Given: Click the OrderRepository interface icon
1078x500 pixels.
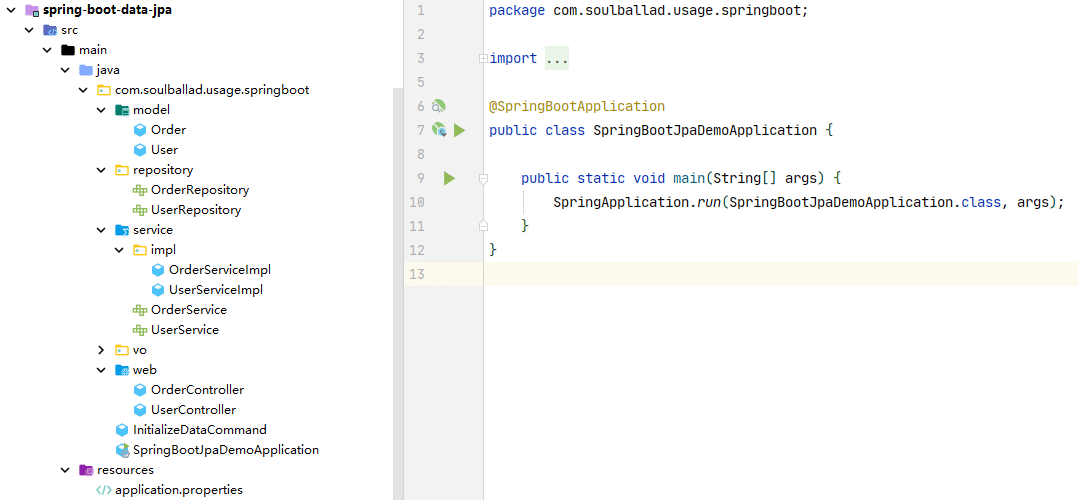Looking at the screenshot, I should coord(140,190).
